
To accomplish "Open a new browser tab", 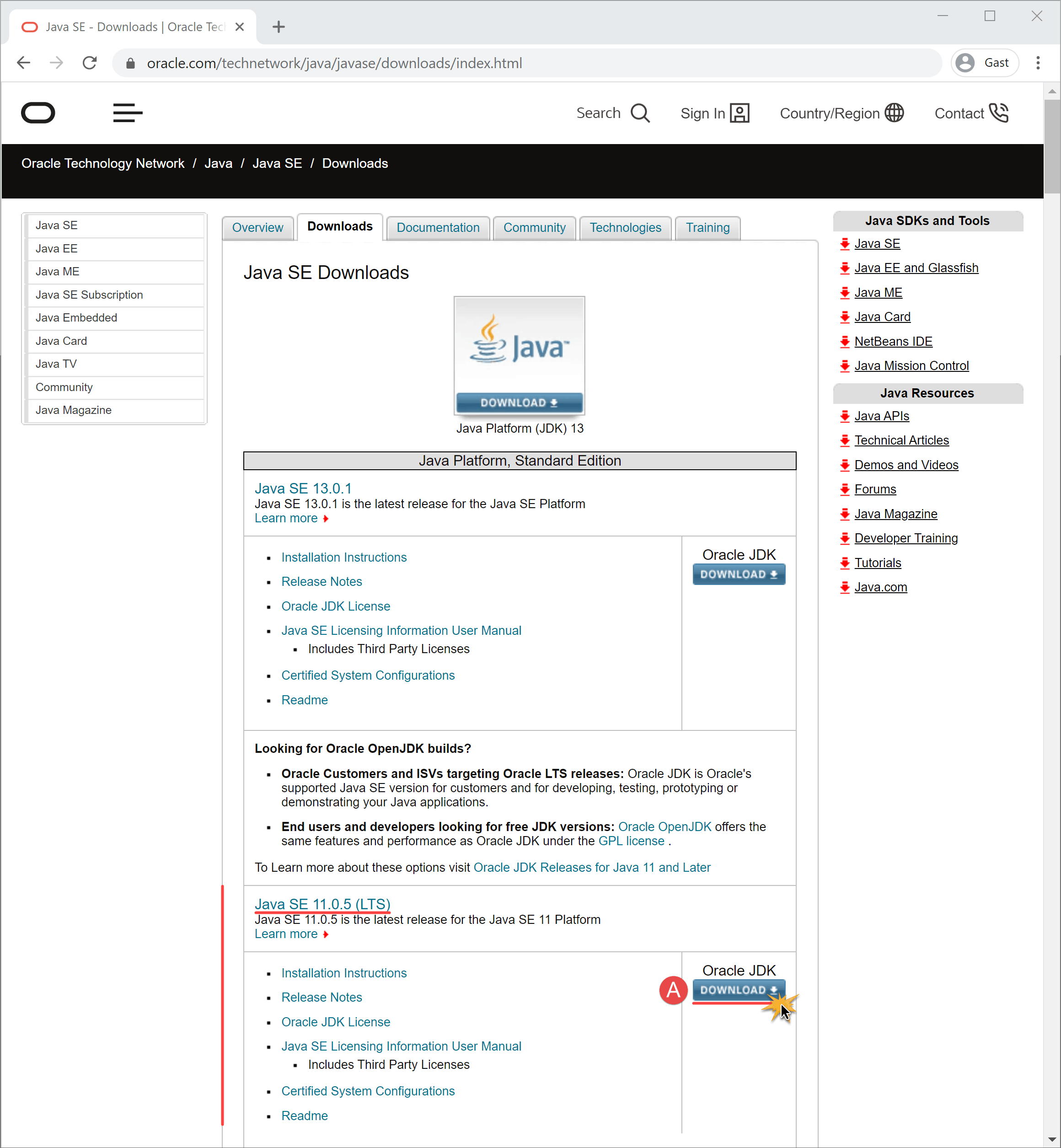I will (279, 27).
